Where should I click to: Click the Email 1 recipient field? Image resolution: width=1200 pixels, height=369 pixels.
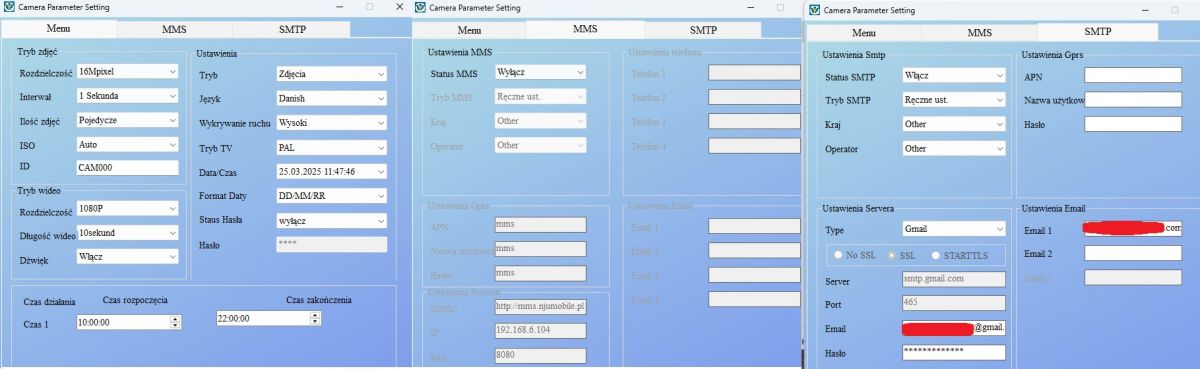(1132, 228)
